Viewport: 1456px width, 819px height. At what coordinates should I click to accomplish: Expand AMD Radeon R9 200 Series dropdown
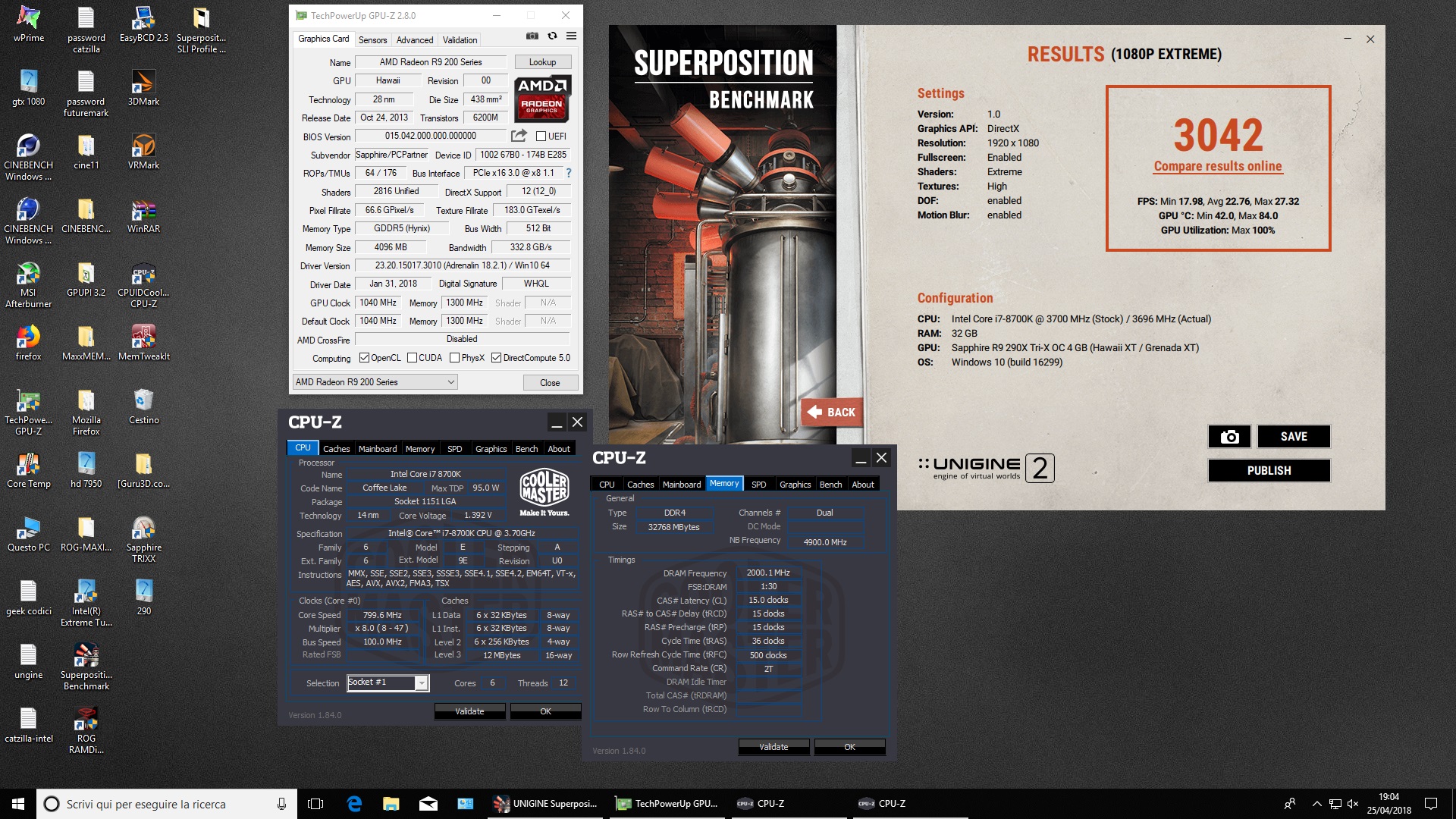pos(375,382)
